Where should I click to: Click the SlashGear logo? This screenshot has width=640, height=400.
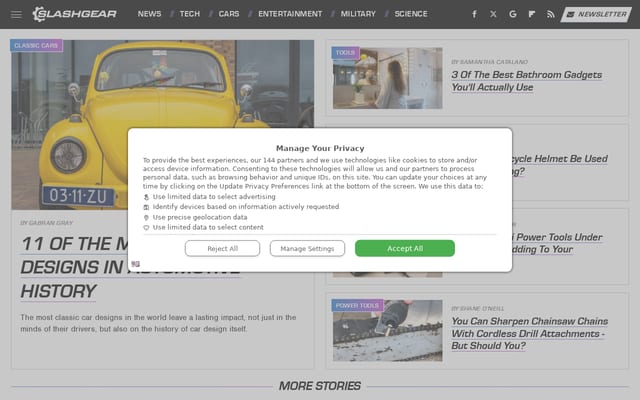click(75, 14)
